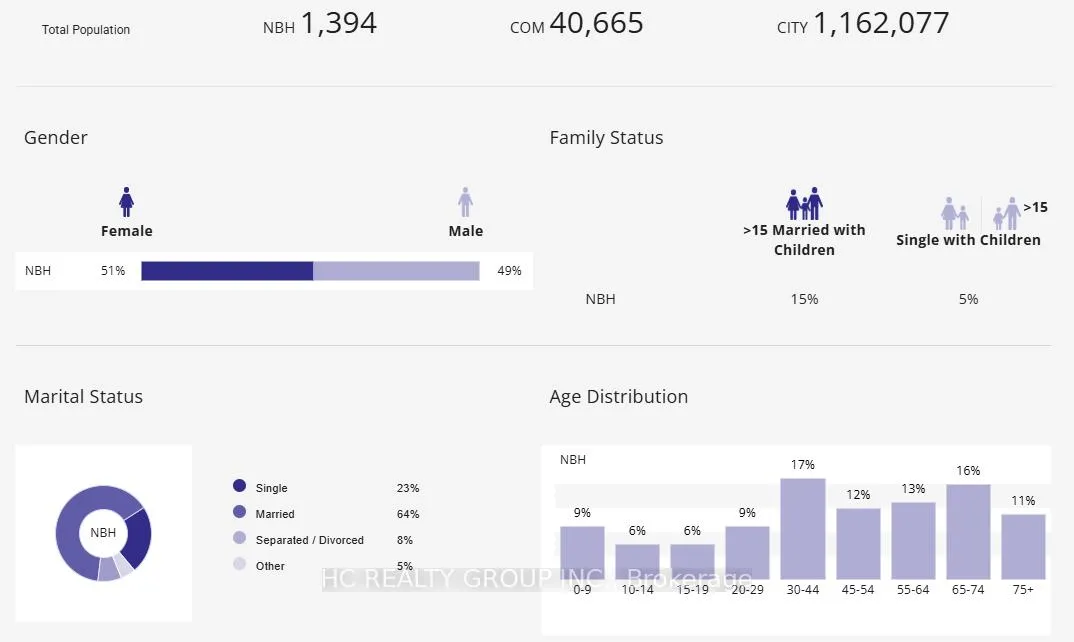1074x642 pixels.
Task: Click the "Gender" section heading
Action: click(55, 138)
